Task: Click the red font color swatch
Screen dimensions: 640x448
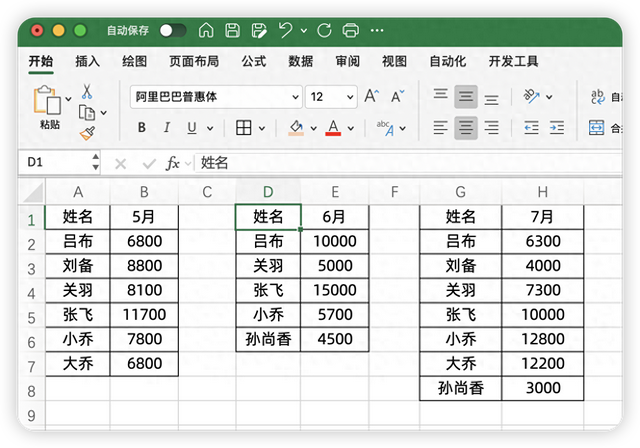Action: click(x=333, y=128)
